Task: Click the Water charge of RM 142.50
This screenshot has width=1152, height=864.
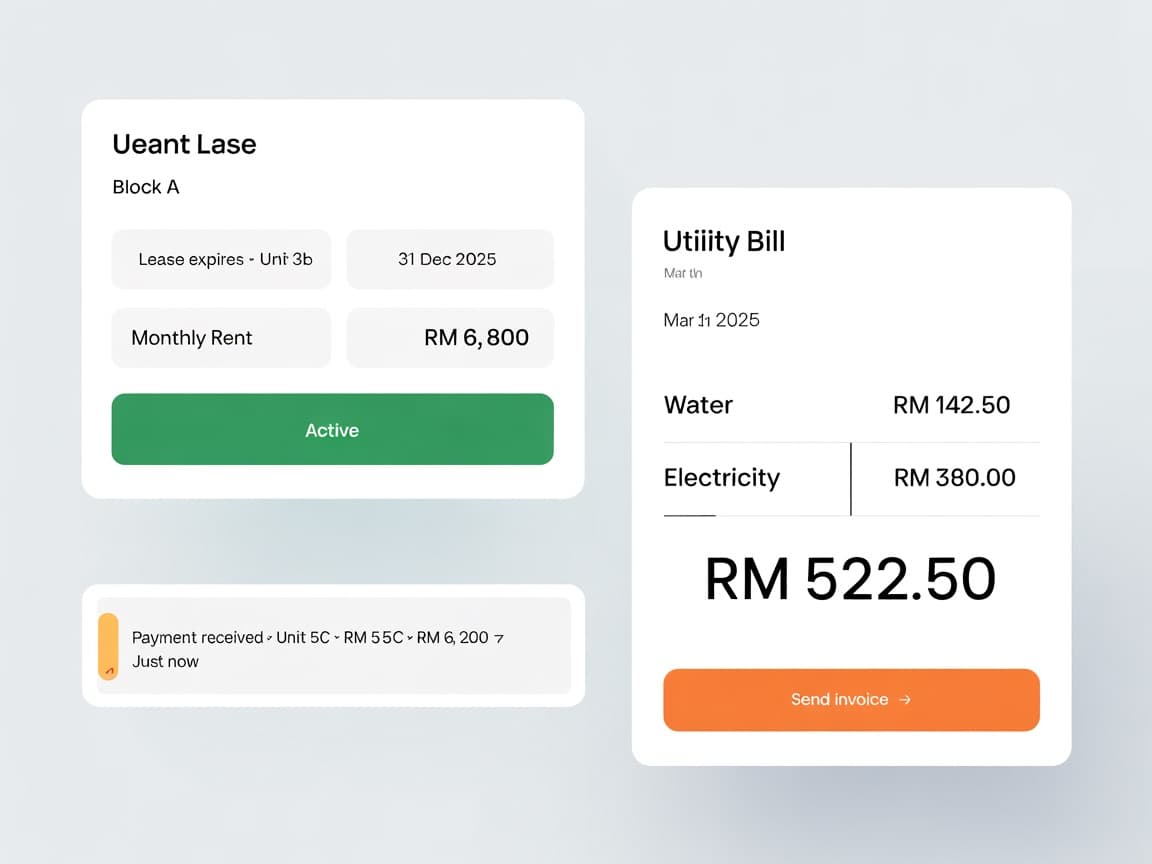Action: pos(951,405)
